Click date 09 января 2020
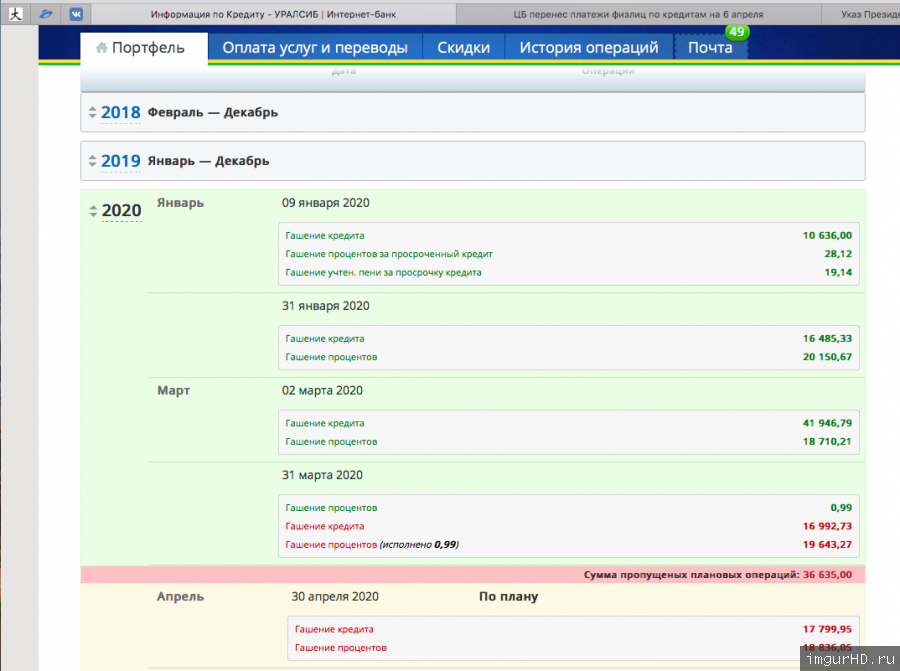The width and height of the screenshot is (900, 671). (x=325, y=203)
